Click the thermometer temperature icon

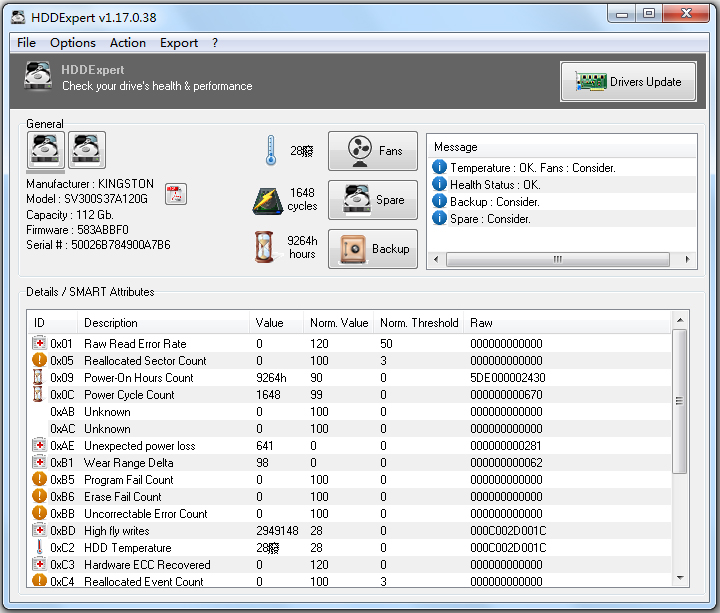click(271, 150)
